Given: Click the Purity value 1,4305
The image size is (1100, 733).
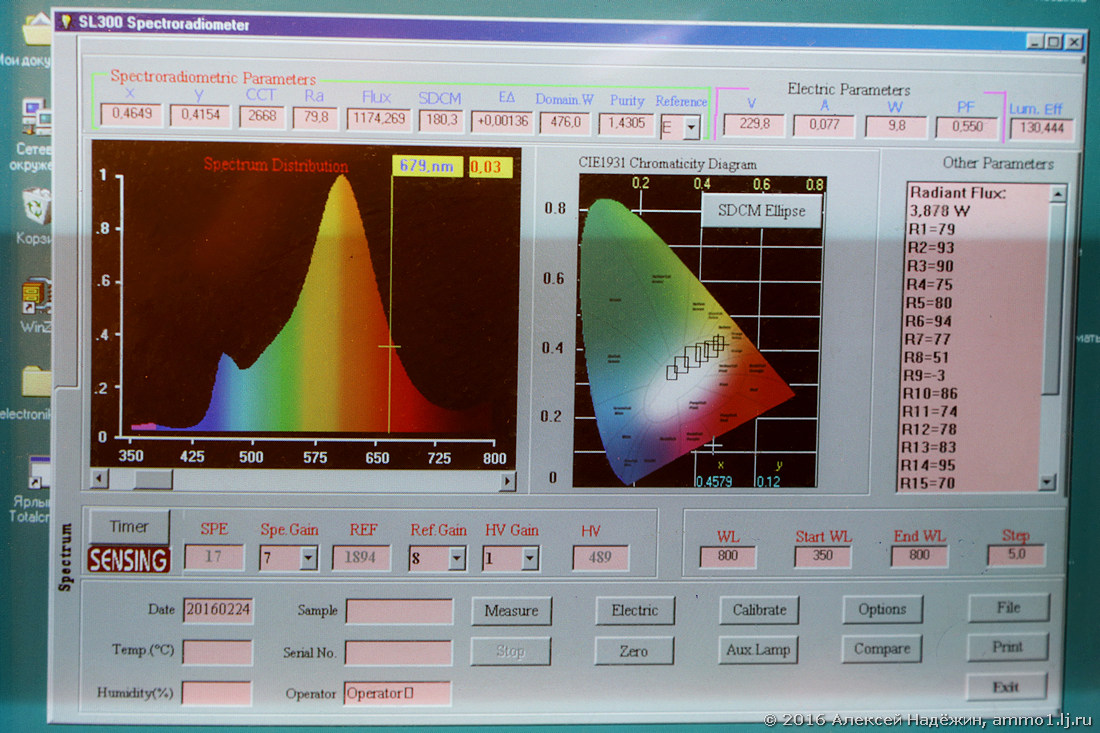Looking at the screenshot, I should (626, 123).
